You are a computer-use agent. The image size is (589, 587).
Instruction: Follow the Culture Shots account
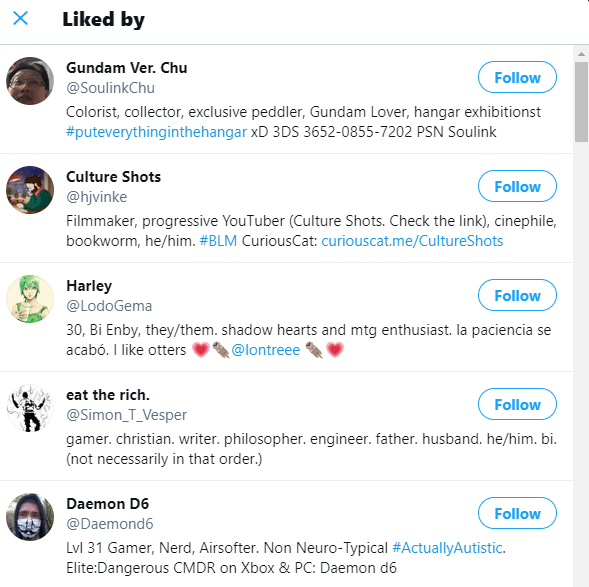coord(517,186)
